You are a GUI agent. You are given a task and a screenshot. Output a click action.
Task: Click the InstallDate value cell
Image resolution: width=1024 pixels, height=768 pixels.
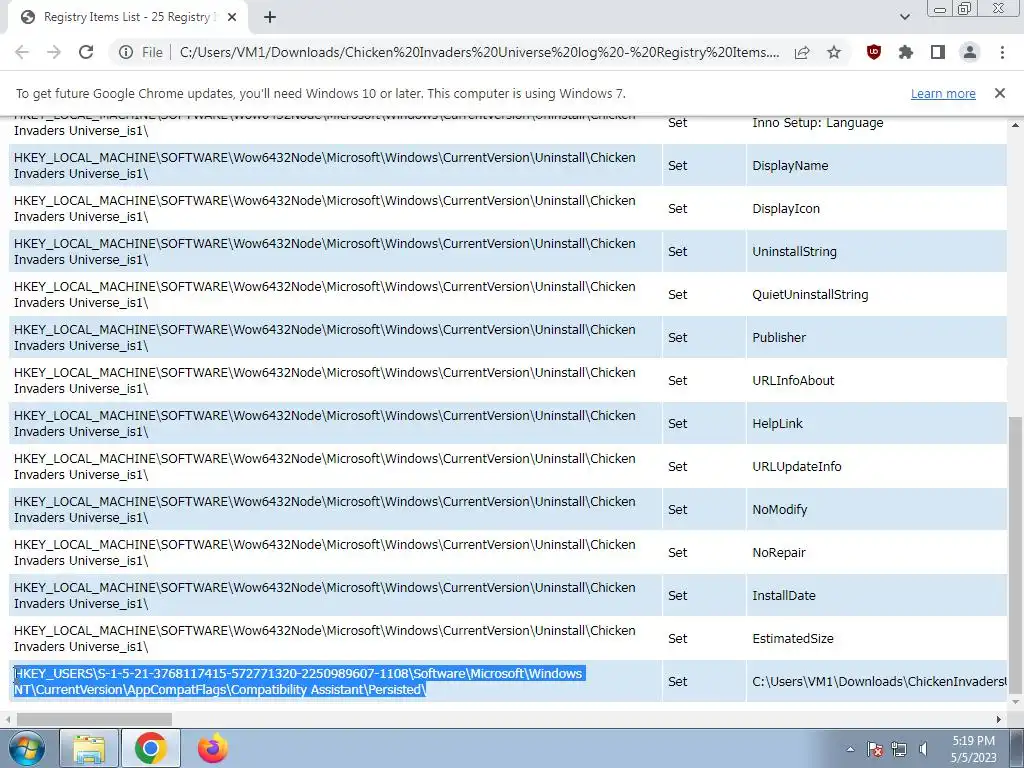tap(876, 596)
